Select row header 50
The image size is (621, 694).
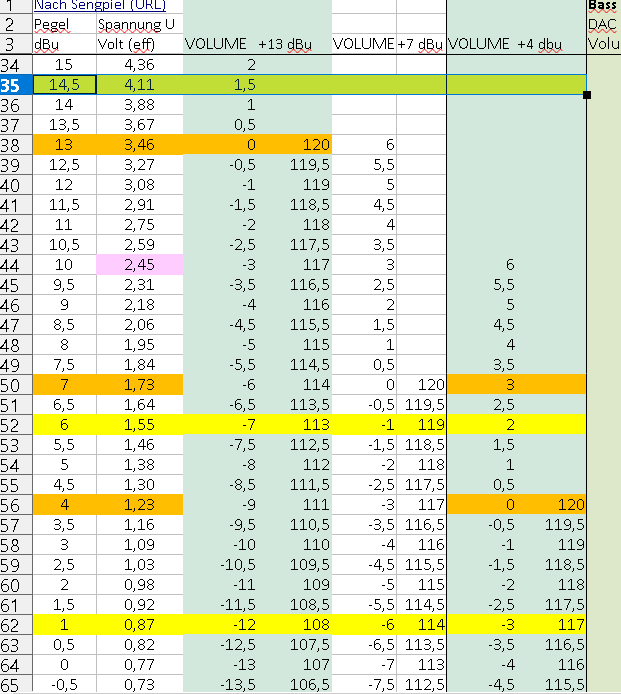(x=16, y=385)
